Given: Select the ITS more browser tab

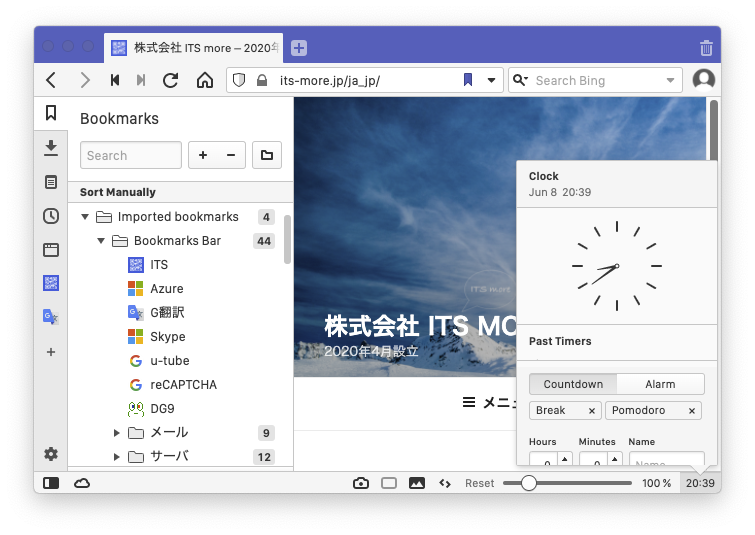Looking at the screenshot, I should (x=193, y=47).
